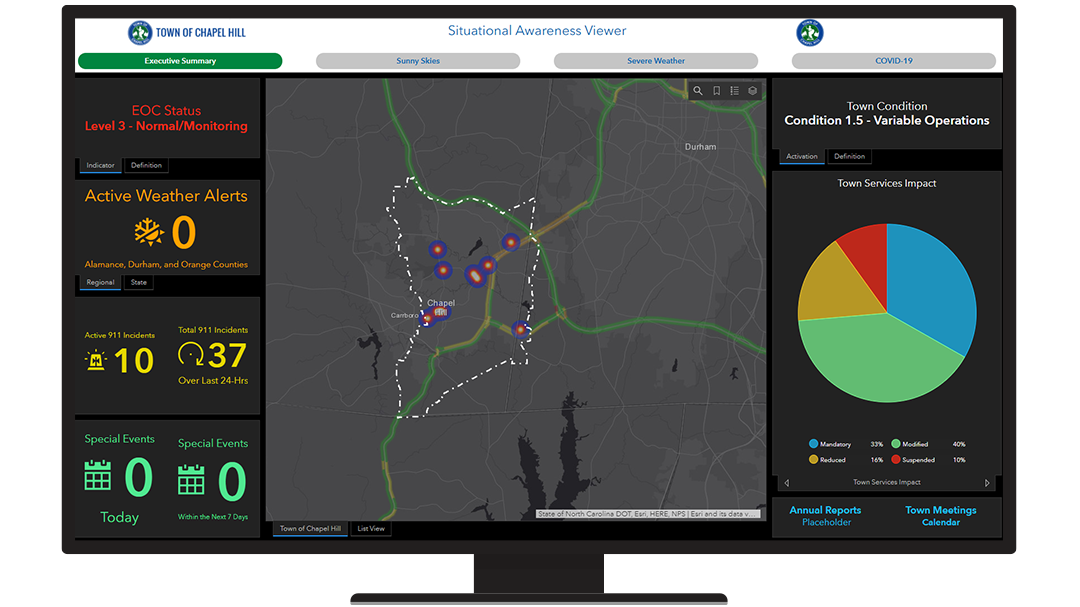The height and width of the screenshot is (607, 1080).
Task: Show Town Condition Activation details
Action: 801,156
